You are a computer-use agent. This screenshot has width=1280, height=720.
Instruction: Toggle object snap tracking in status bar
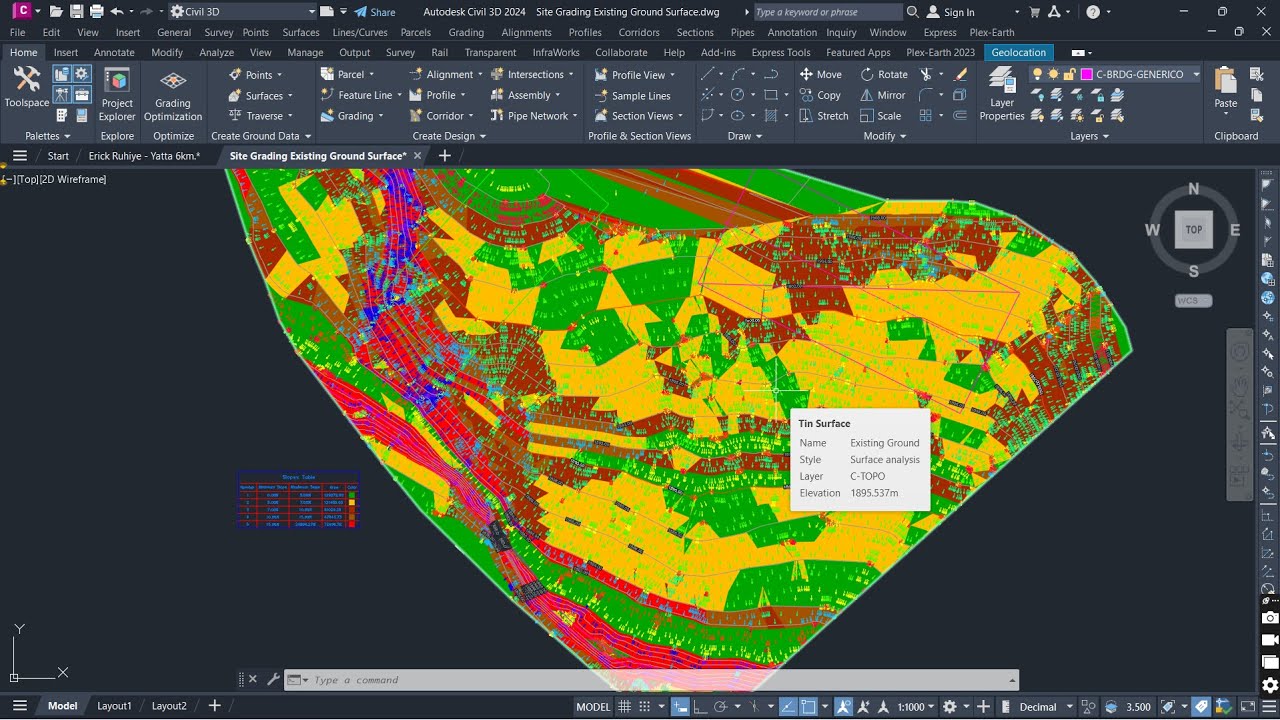click(x=787, y=707)
